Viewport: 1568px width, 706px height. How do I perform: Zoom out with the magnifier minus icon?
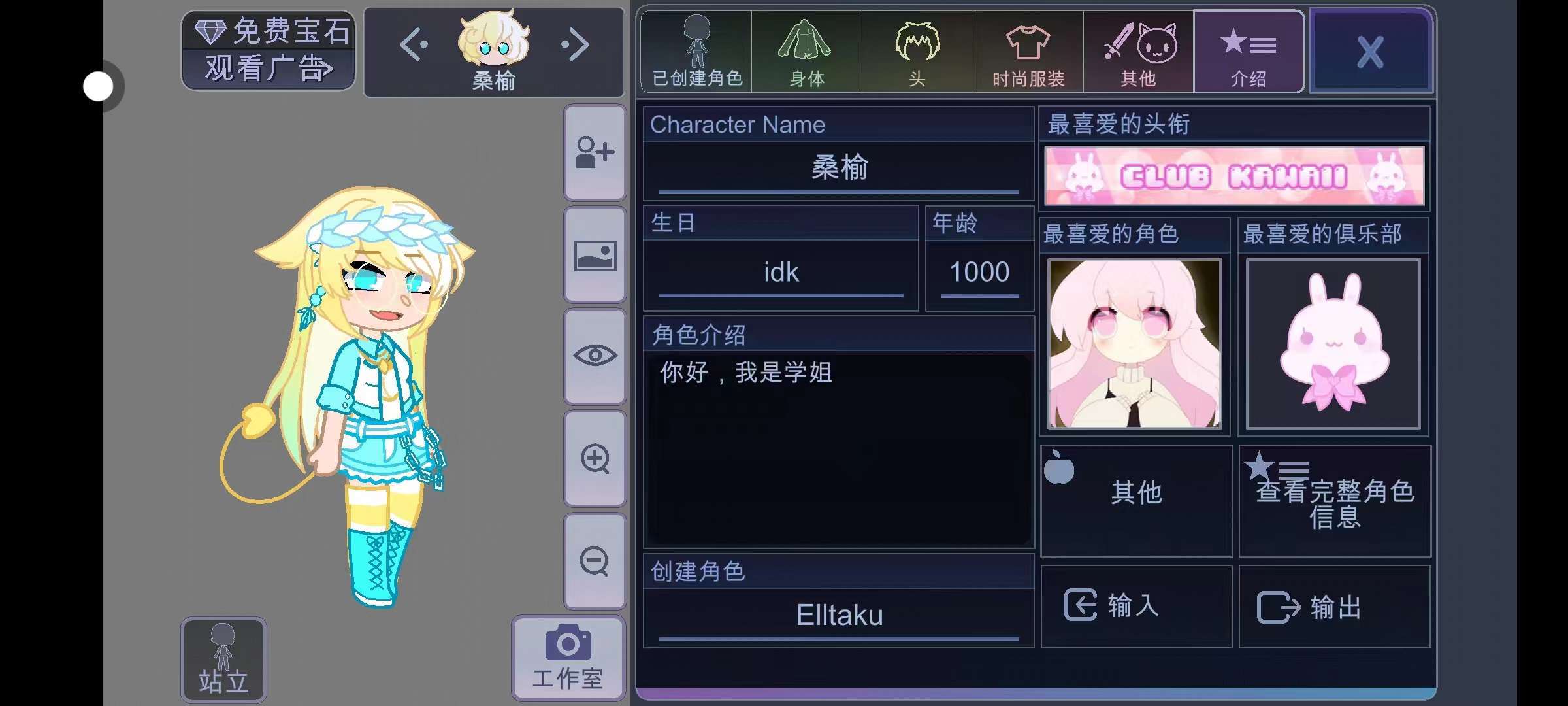coord(595,561)
